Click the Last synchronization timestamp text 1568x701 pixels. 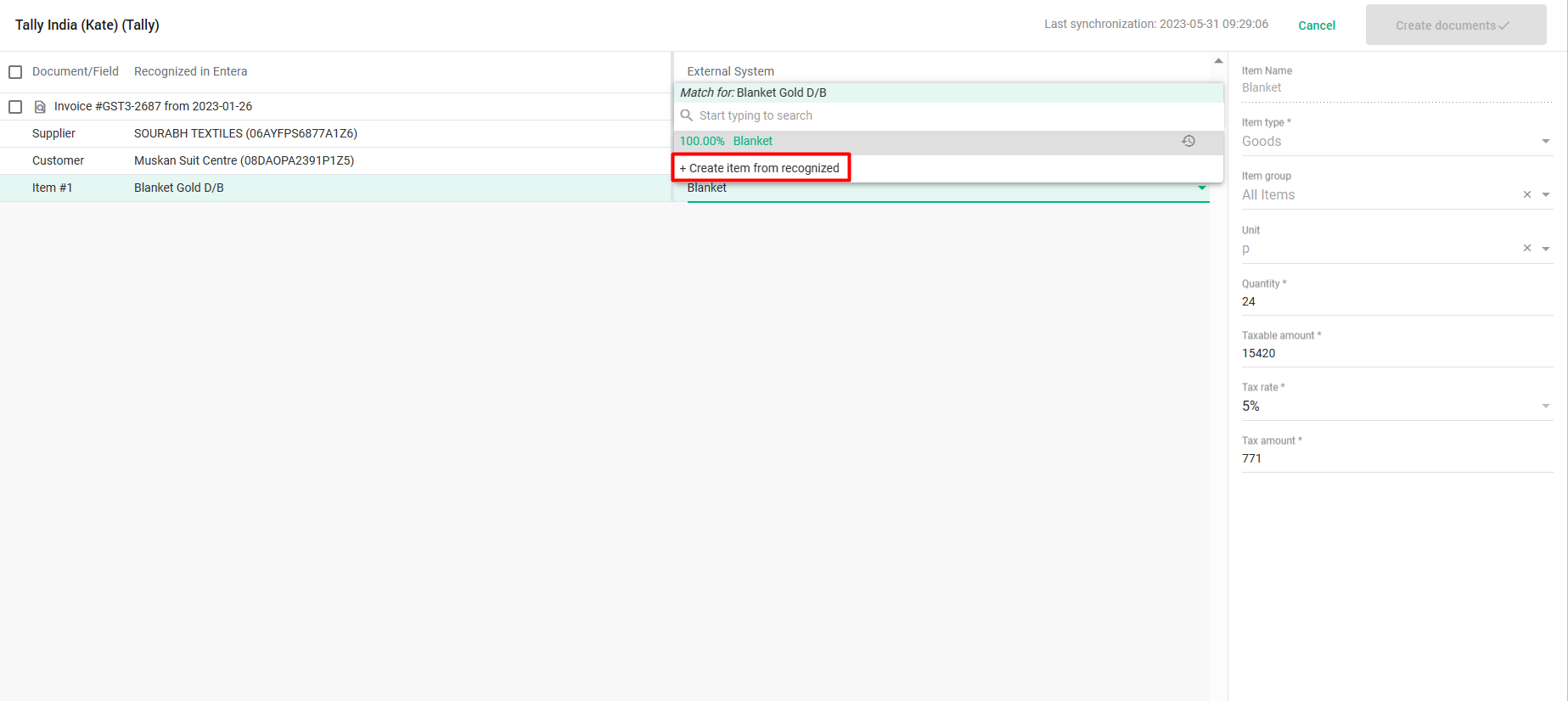[1156, 24]
